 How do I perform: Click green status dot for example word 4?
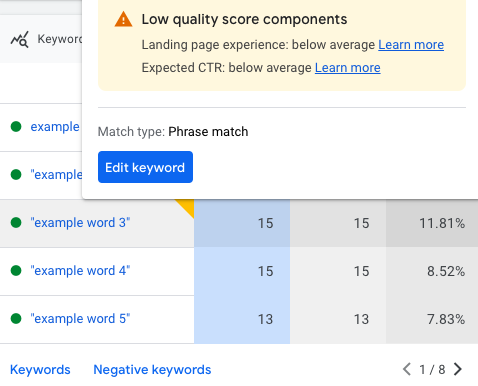[16, 270]
